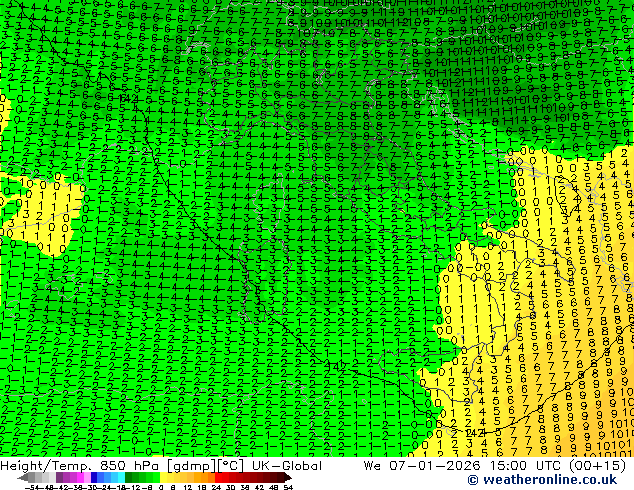Image resolution: width=634 pixels, height=490 pixels.
Task: Click the '[gdmp]' unit label
Action: click(192, 466)
